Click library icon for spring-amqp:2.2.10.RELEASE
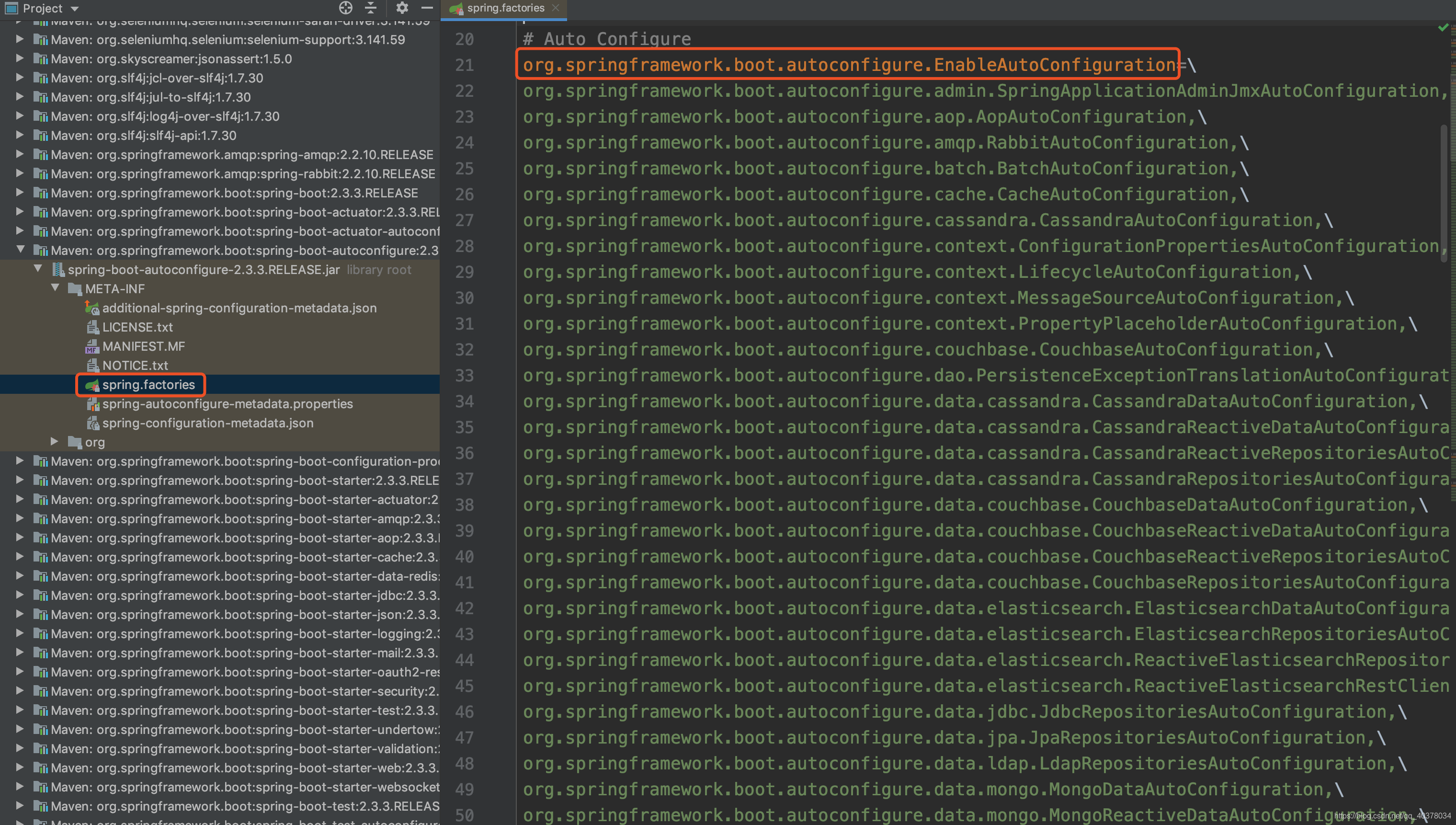The image size is (1456, 825). coord(40,155)
